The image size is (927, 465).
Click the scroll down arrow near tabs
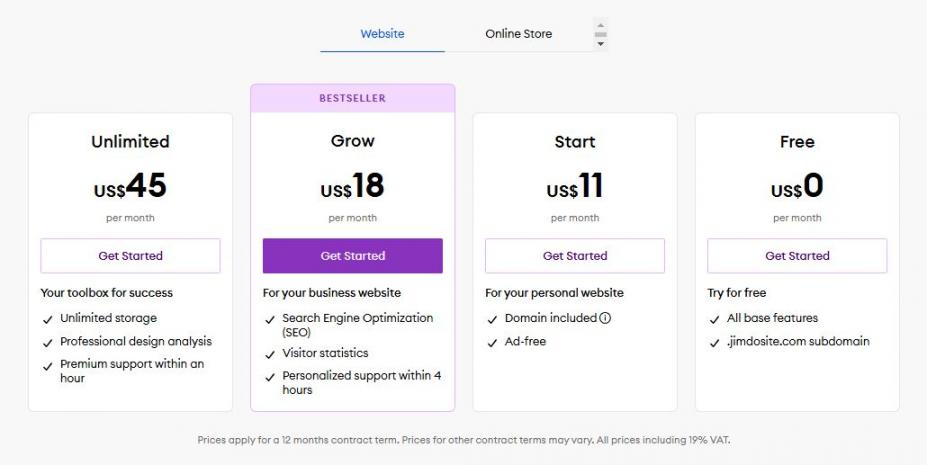point(600,44)
